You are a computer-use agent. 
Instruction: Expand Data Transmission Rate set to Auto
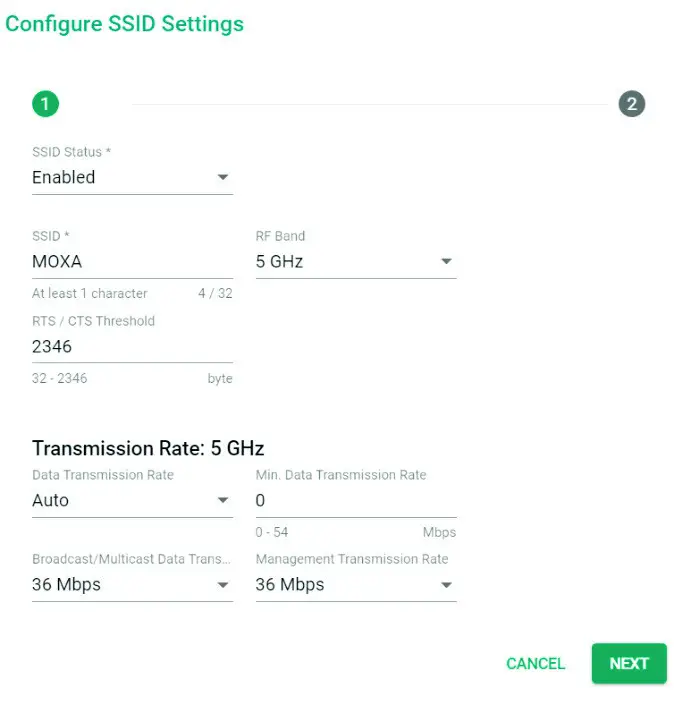[120, 501]
